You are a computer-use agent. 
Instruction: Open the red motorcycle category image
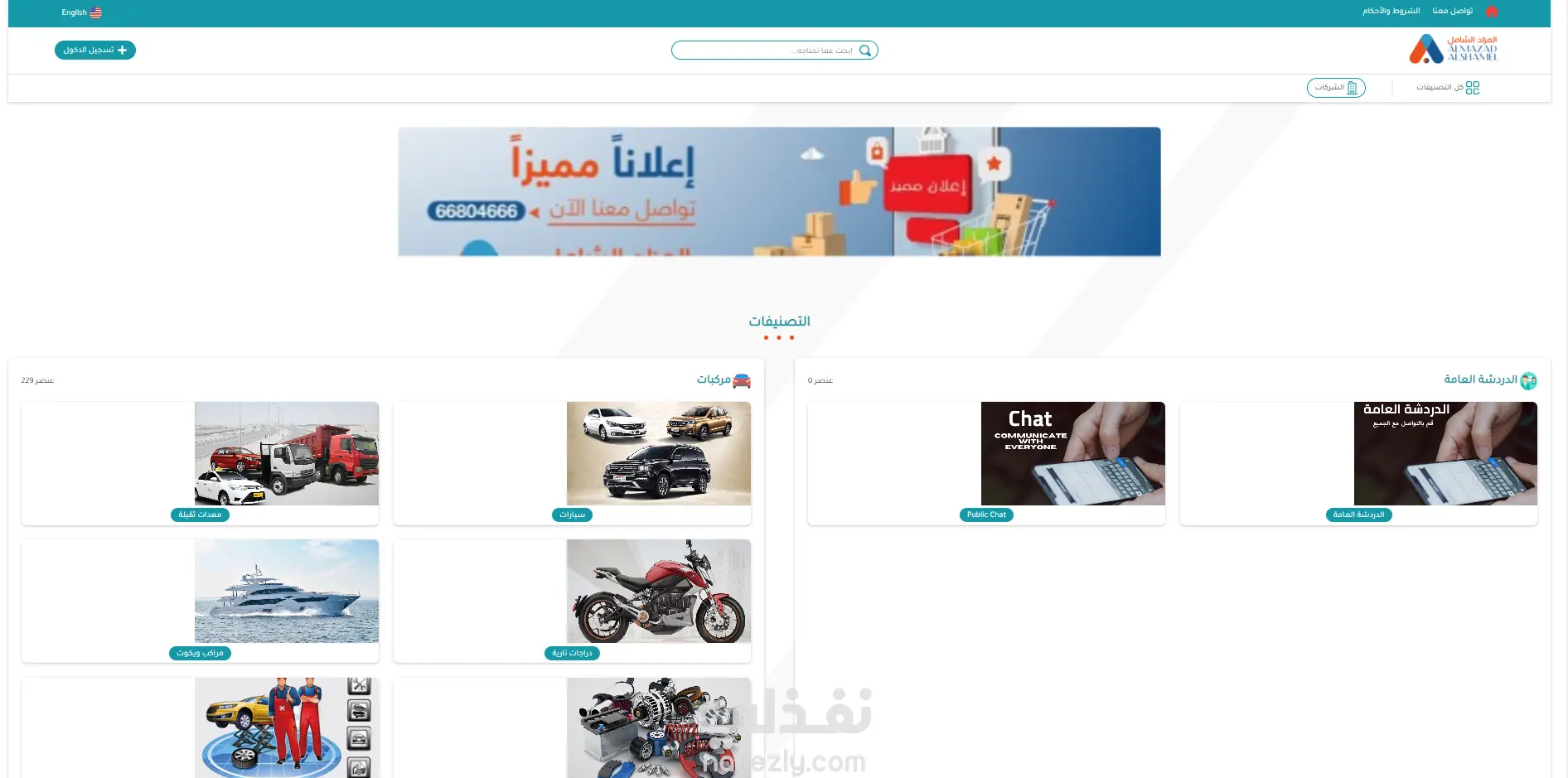(x=659, y=591)
